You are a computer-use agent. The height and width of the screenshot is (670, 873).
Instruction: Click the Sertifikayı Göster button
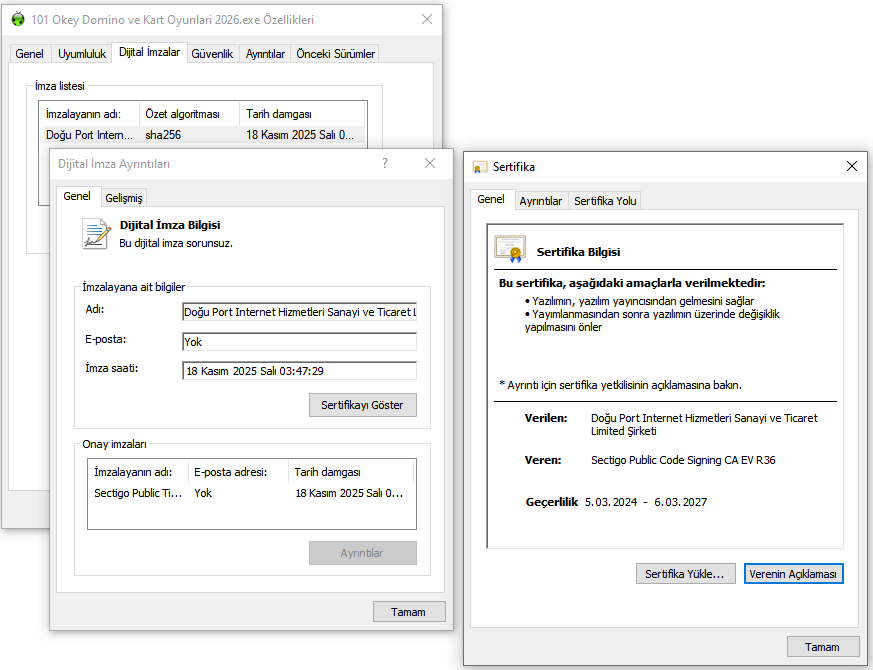click(x=362, y=405)
